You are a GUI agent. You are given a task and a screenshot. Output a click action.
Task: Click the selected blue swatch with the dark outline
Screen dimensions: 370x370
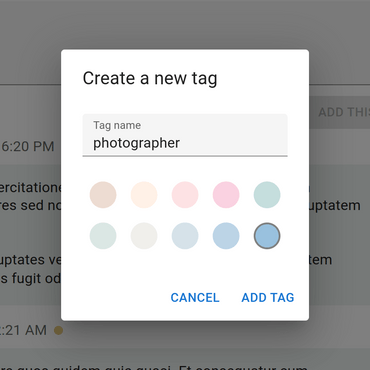[267, 236]
